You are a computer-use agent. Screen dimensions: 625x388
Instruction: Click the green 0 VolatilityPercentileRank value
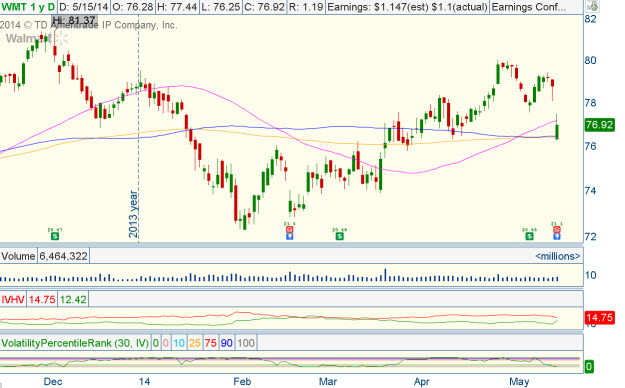coord(155,343)
